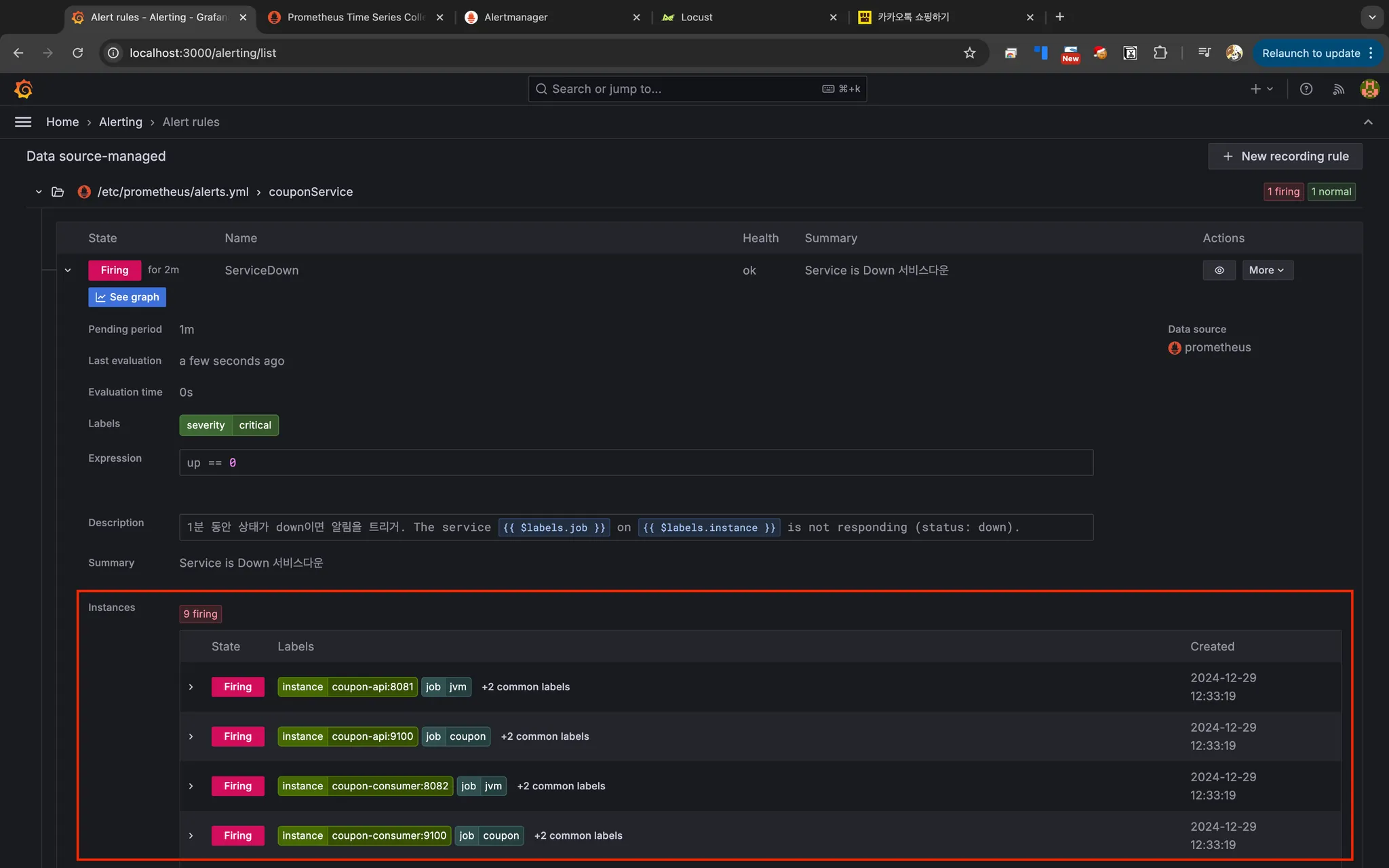Open the hamburger navigation menu

tap(23, 122)
